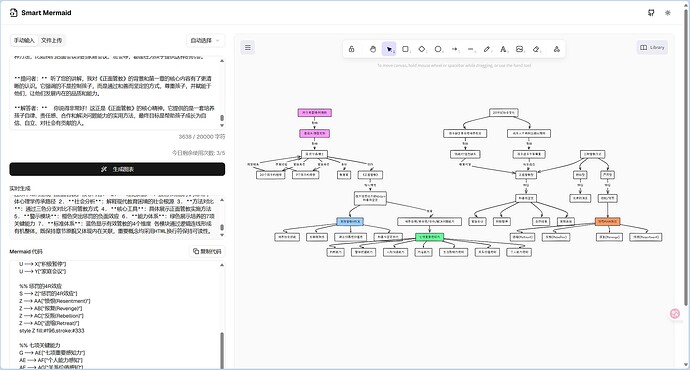The width and height of the screenshot is (690, 370).
Task: Click the source text scroll-up arrow
Action: click(x=222, y=60)
